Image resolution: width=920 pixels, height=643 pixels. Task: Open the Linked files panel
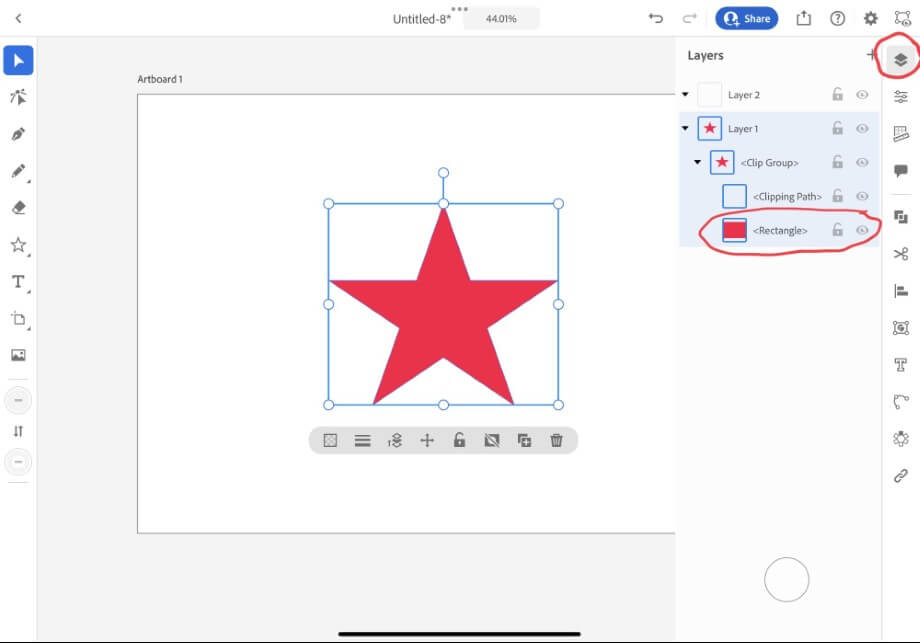901,475
